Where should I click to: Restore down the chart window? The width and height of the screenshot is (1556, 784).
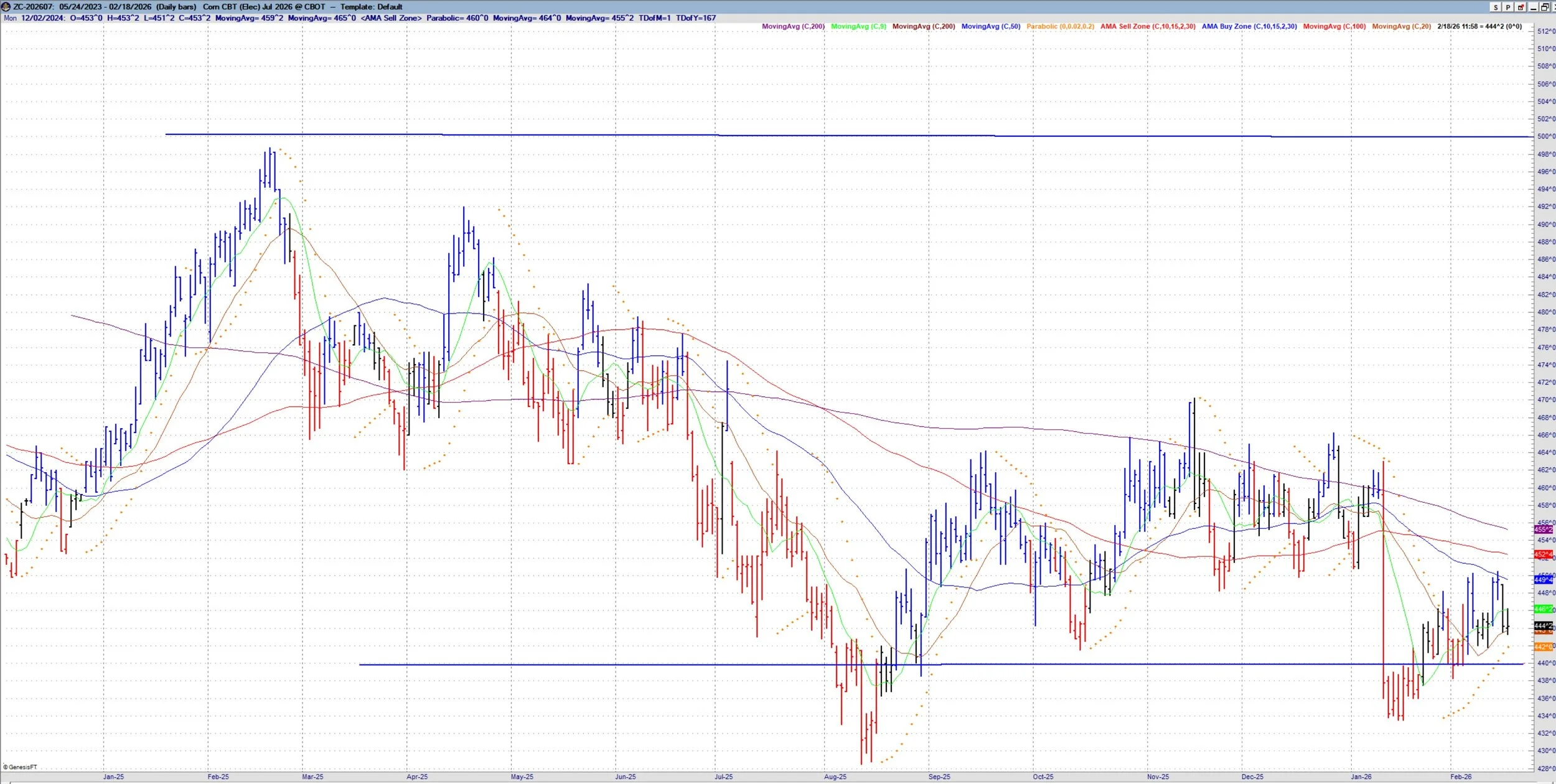(1545, 7)
